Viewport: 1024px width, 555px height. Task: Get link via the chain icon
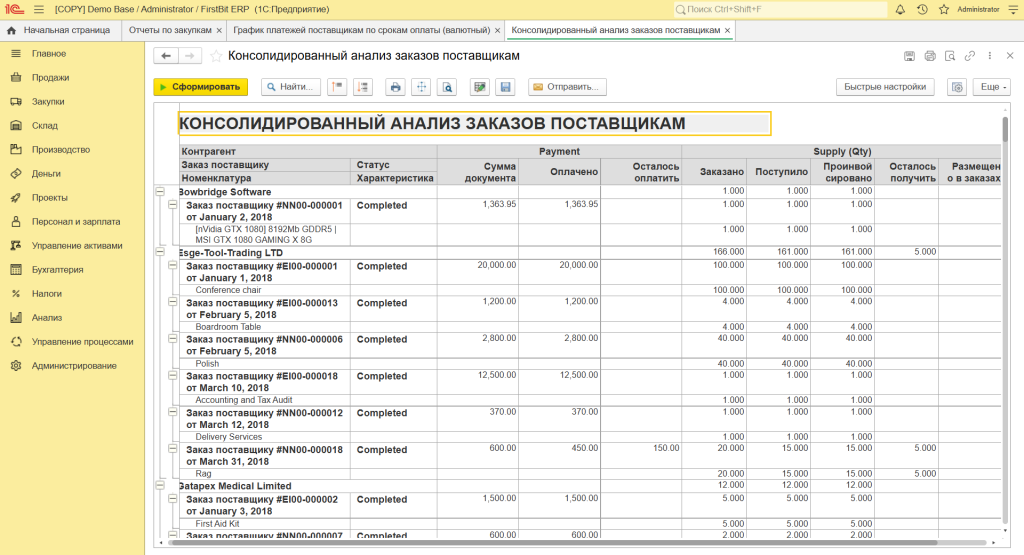click(970, 56)
